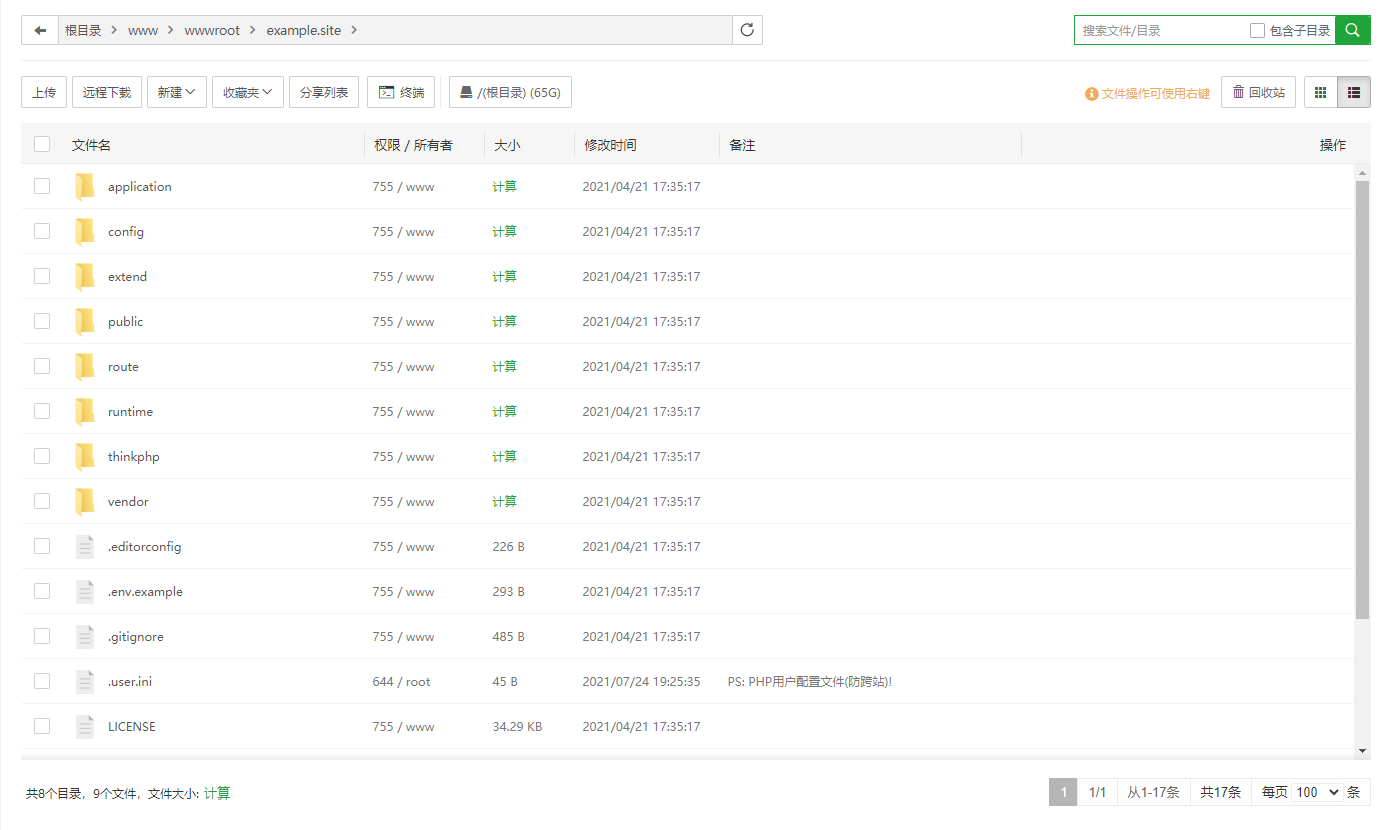Expand the New (新建) dropdown
The width and height of the screenshot is (1391, 830).
click(177, 93)
